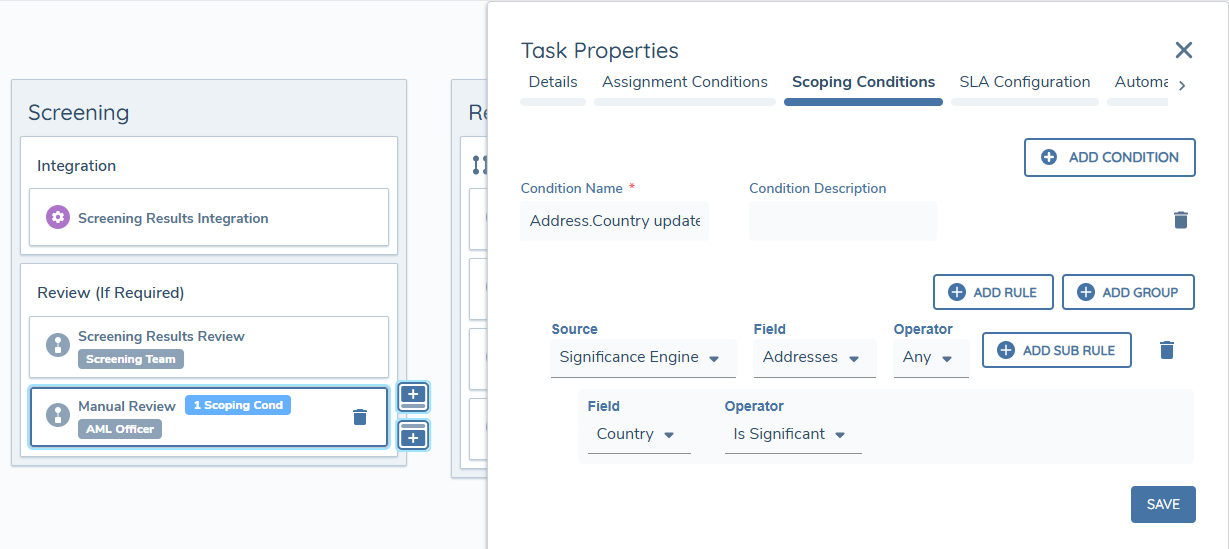Delete the Significance Engine rule
This screenshot has height=549, width=1229.
(x=1166, y=350)
